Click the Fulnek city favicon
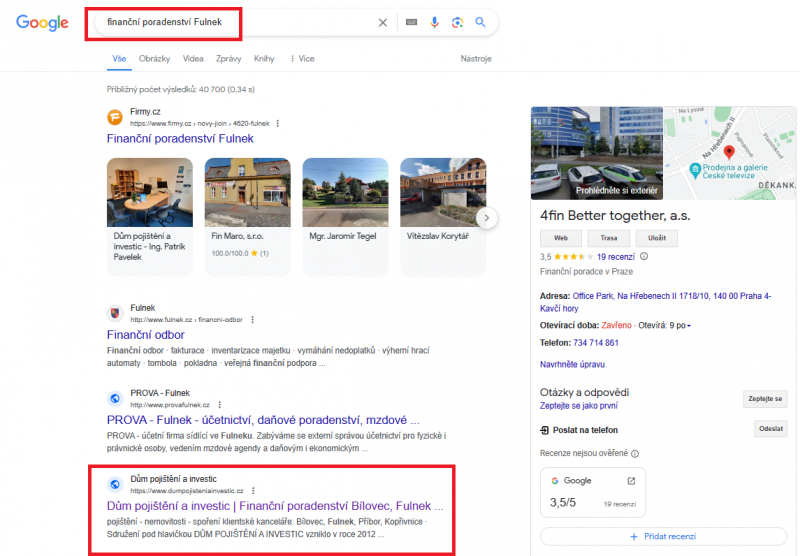The height and width of the screenshot is (556, 800). (115, 313)
